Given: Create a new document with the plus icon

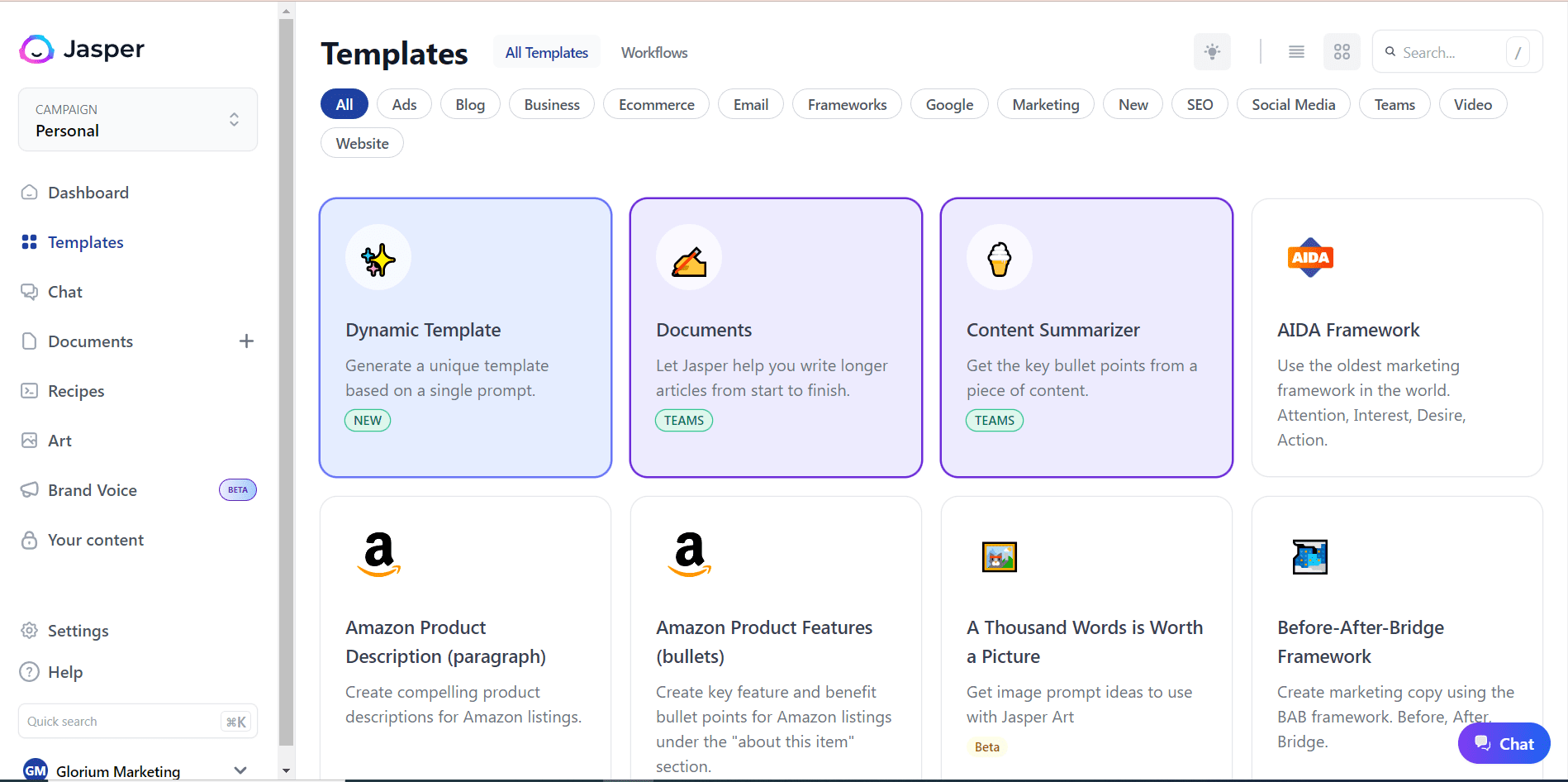Looking at the screenshot, I should (x=246, y=341).
